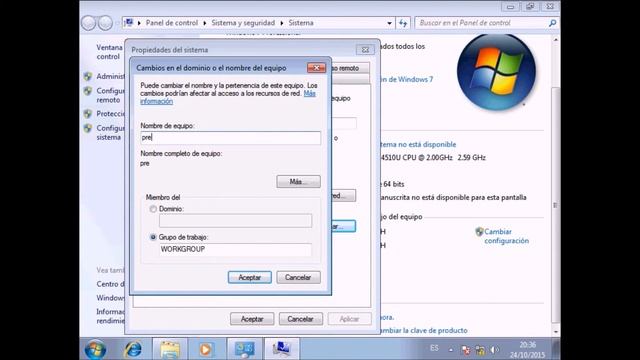Click shield icon beside Cambiar configuración
The image size is (640, 360).
click(x=479, y=232)
